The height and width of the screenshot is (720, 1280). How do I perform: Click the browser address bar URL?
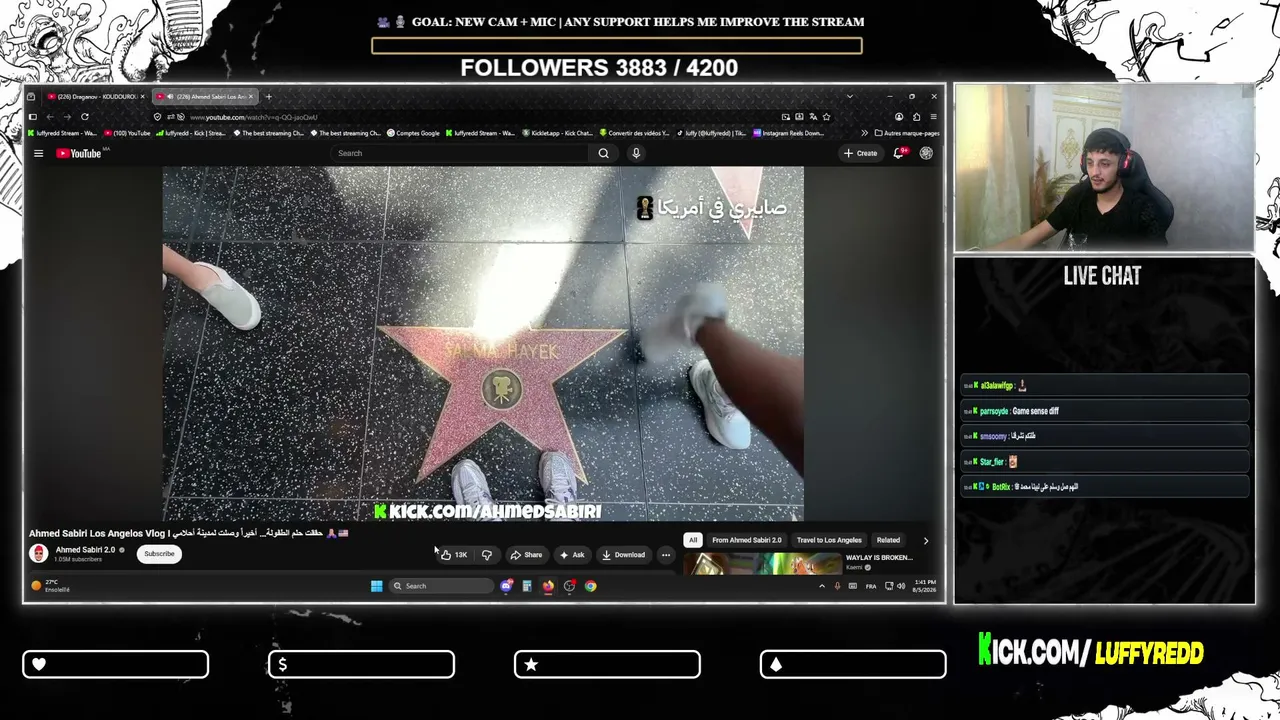pos(254,117)
